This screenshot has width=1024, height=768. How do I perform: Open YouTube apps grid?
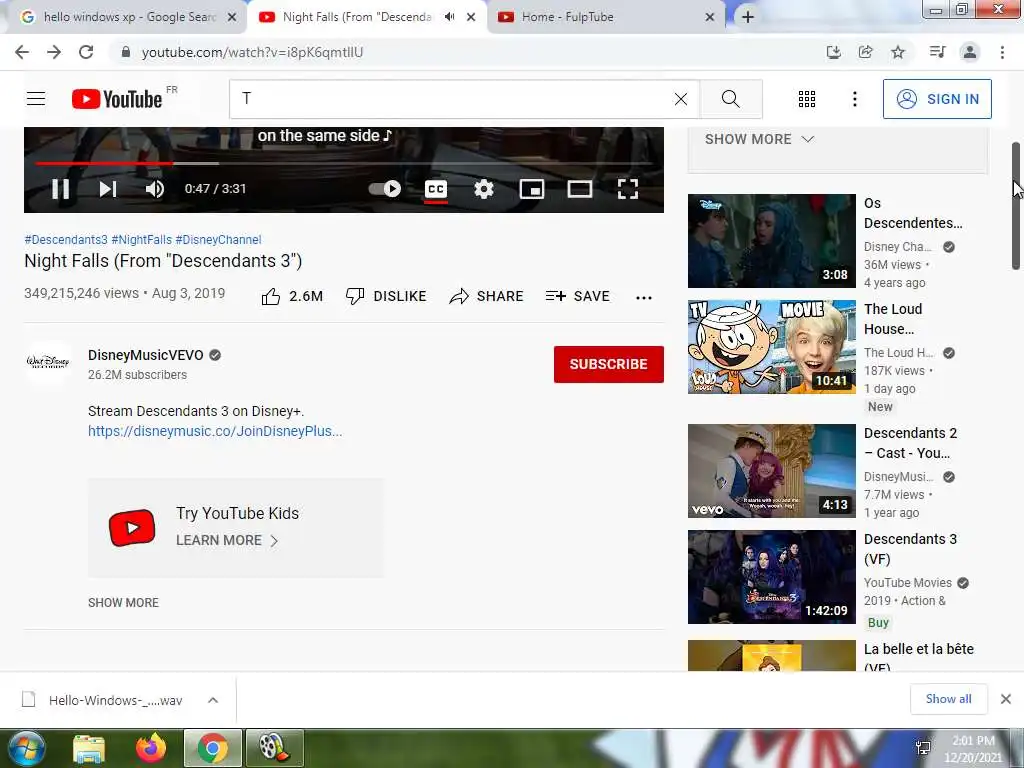(807, 99)
